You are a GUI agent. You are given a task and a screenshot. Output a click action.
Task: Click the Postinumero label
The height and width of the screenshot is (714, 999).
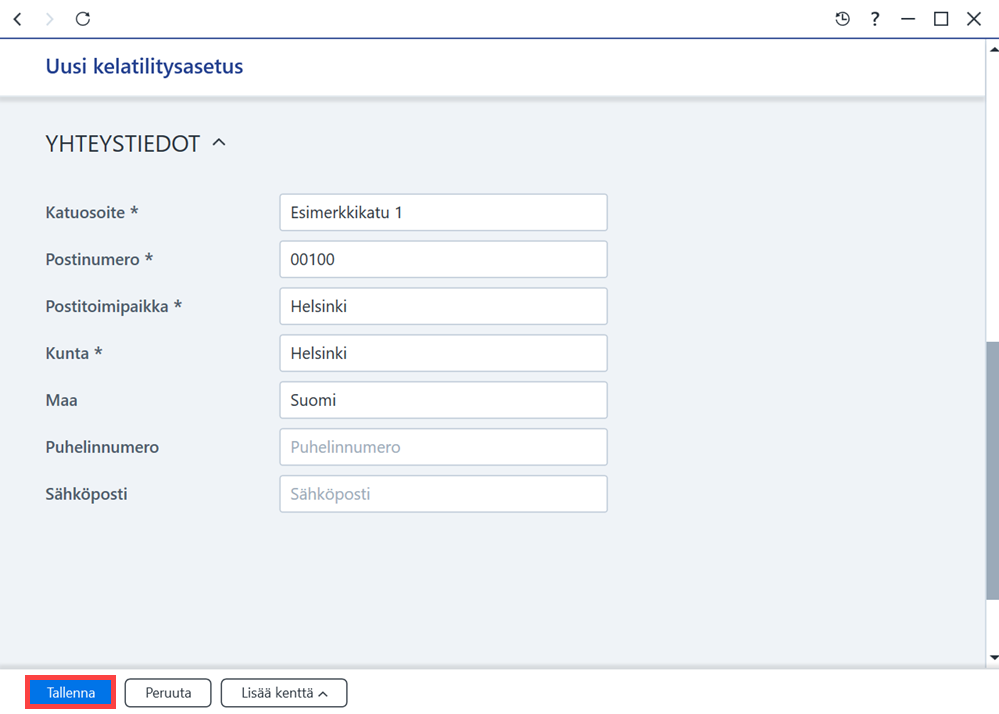pyautogui.click(x=99, y=259)
